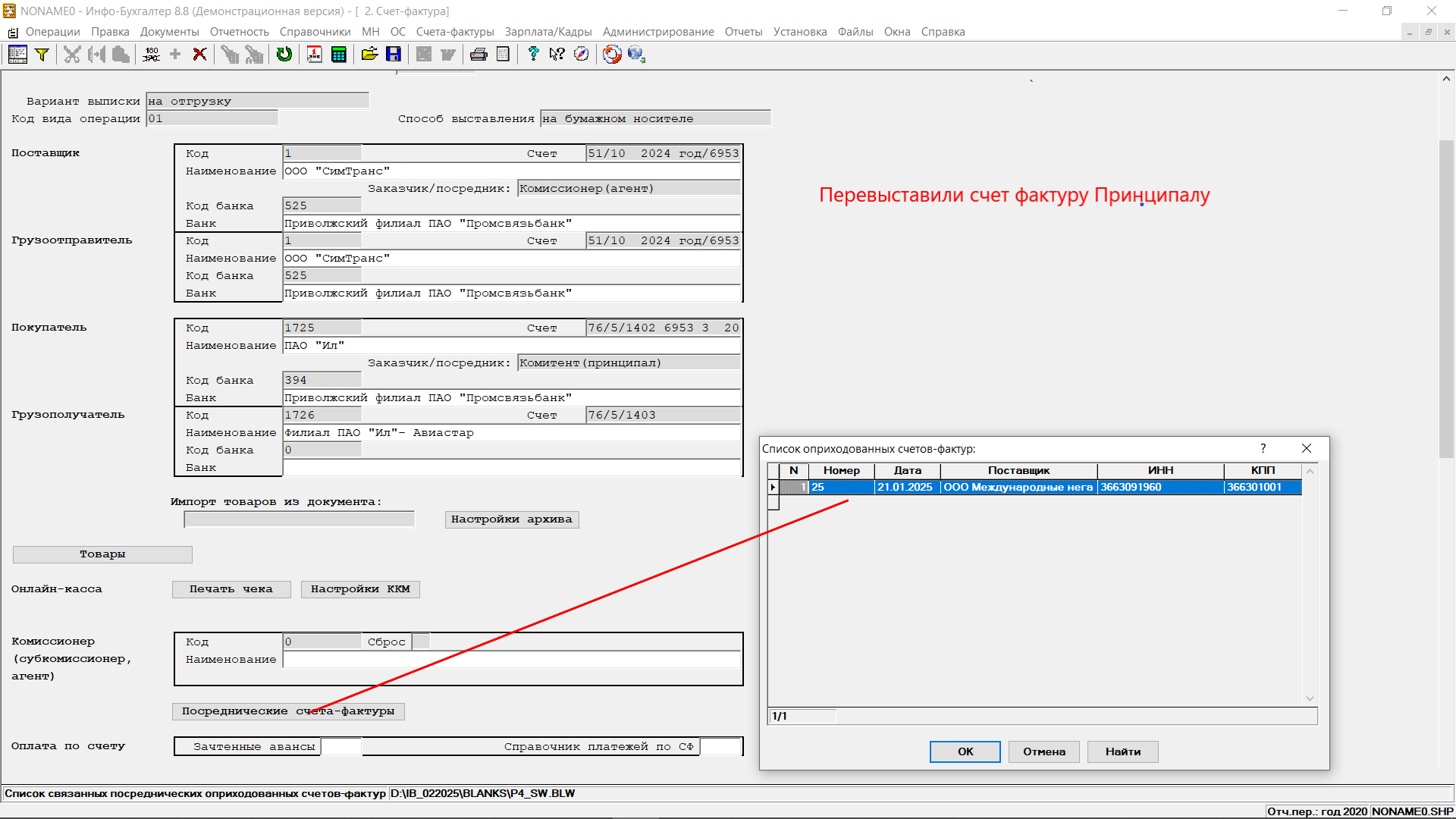Click the Покупатель code field 1725

pos(322,328)
